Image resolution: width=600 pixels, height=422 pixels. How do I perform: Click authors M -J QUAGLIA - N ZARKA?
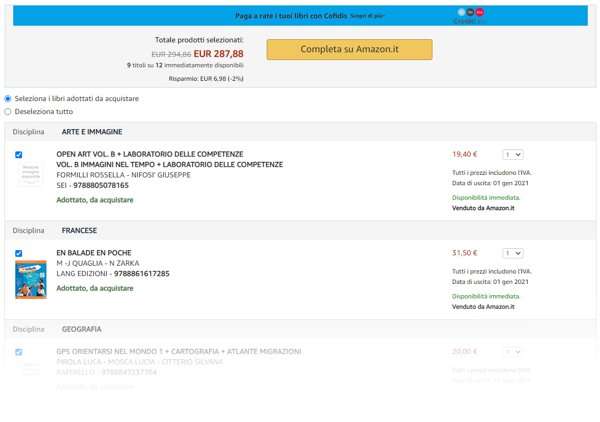(98, 264)
